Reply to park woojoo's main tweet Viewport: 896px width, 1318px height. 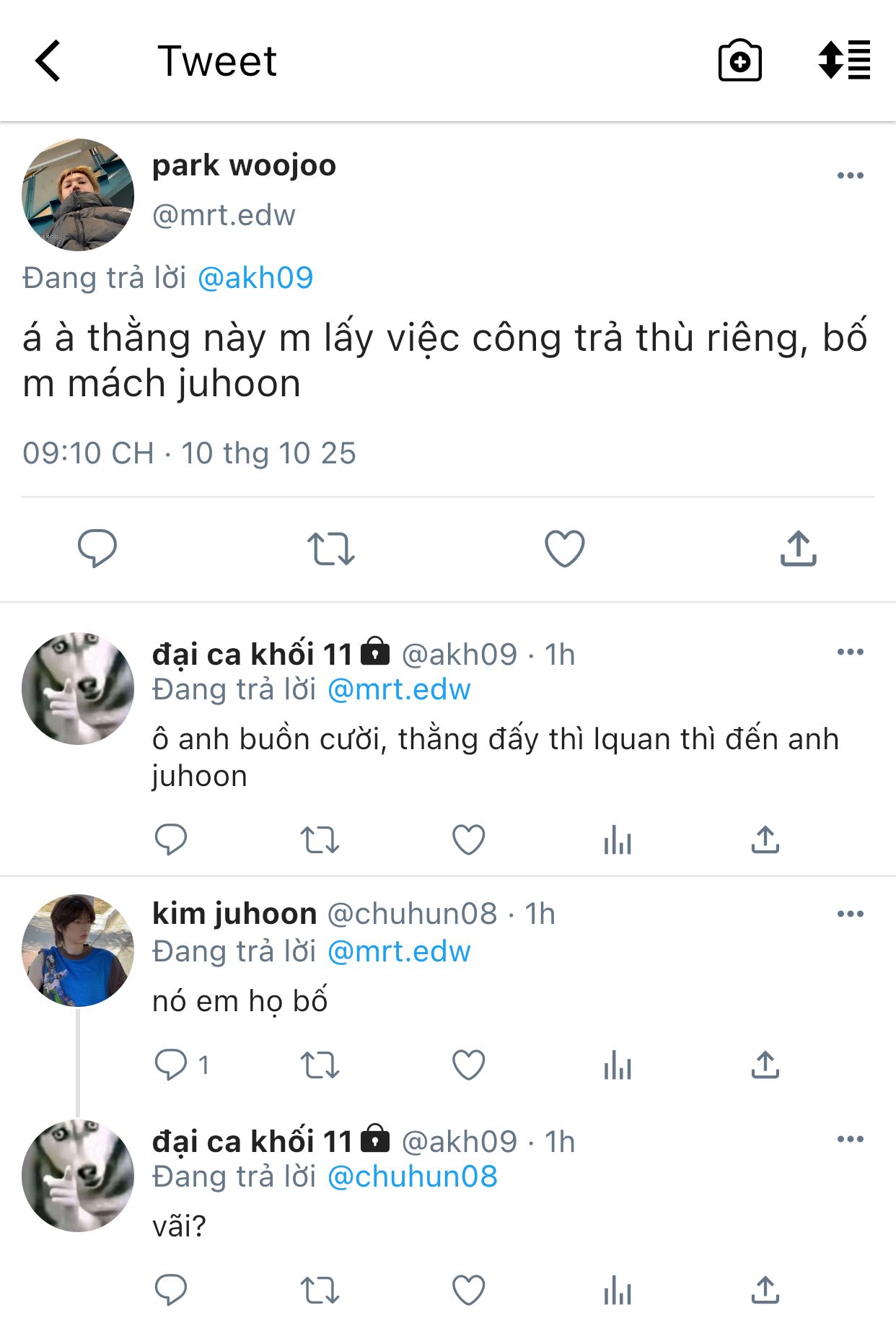(x=97, y=549)
